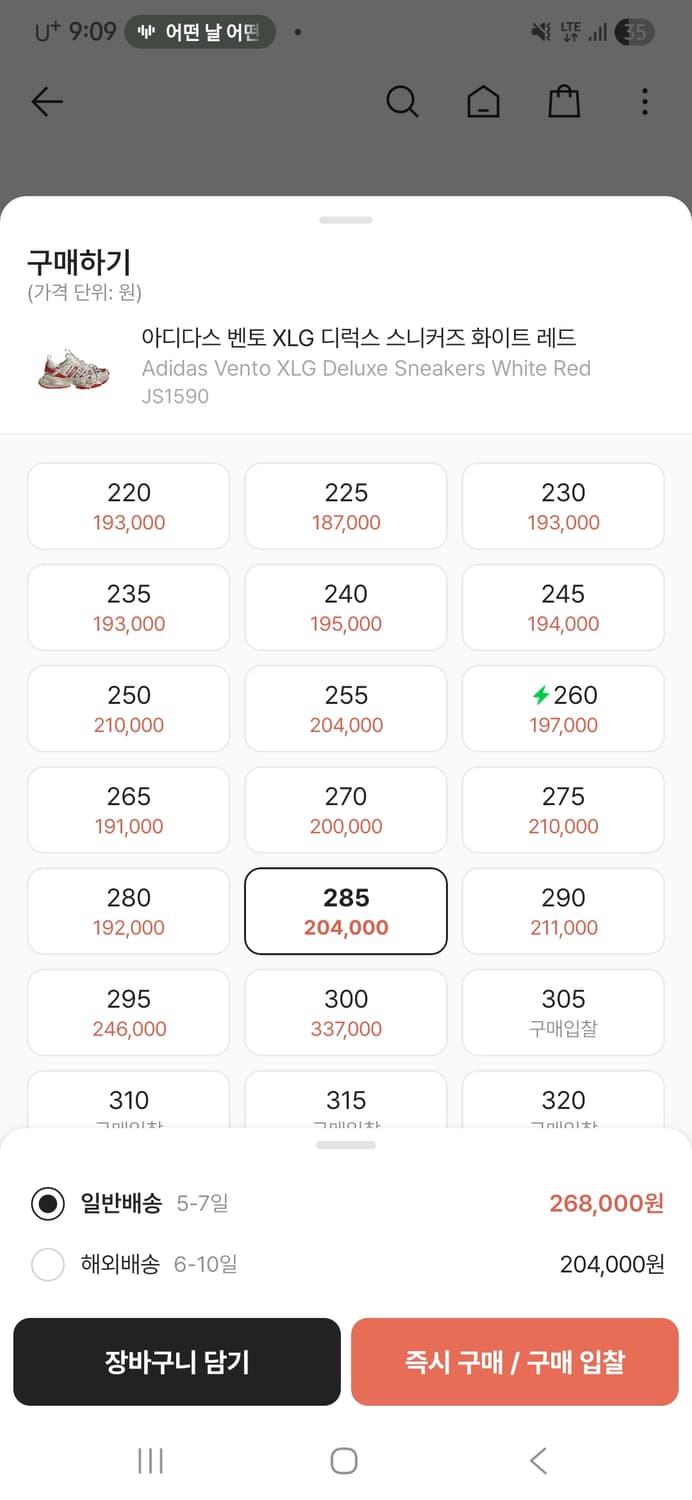
Task: Tap the lightning icon on size 260
Action: point(540,694)
